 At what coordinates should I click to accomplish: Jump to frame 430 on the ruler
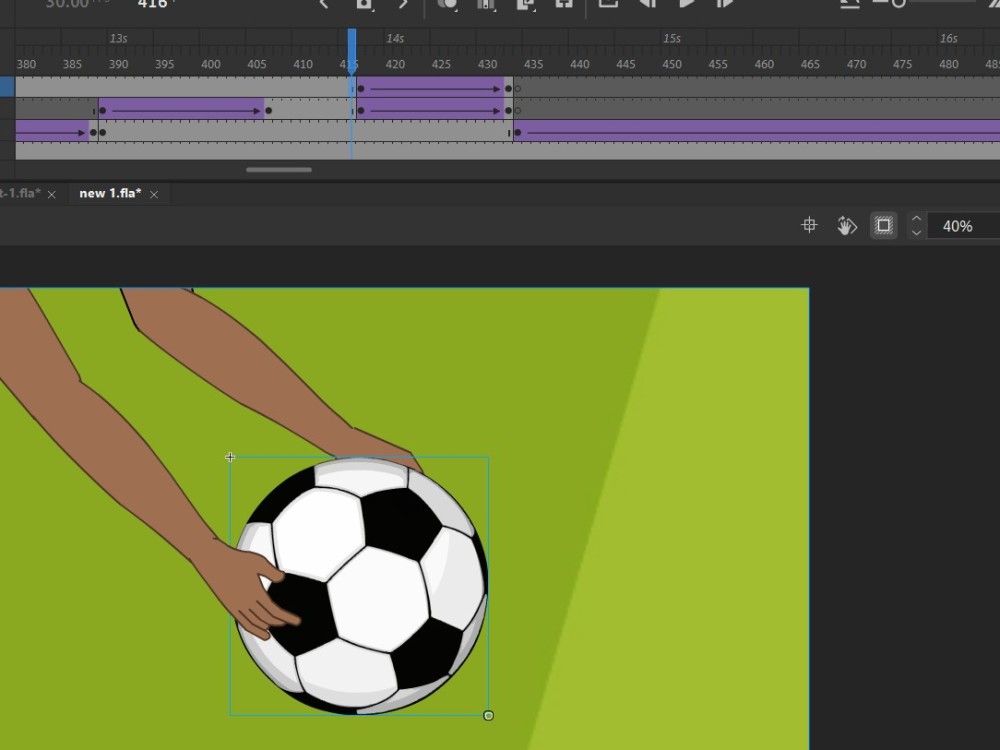pyautogui.click(x=487, y=64)
